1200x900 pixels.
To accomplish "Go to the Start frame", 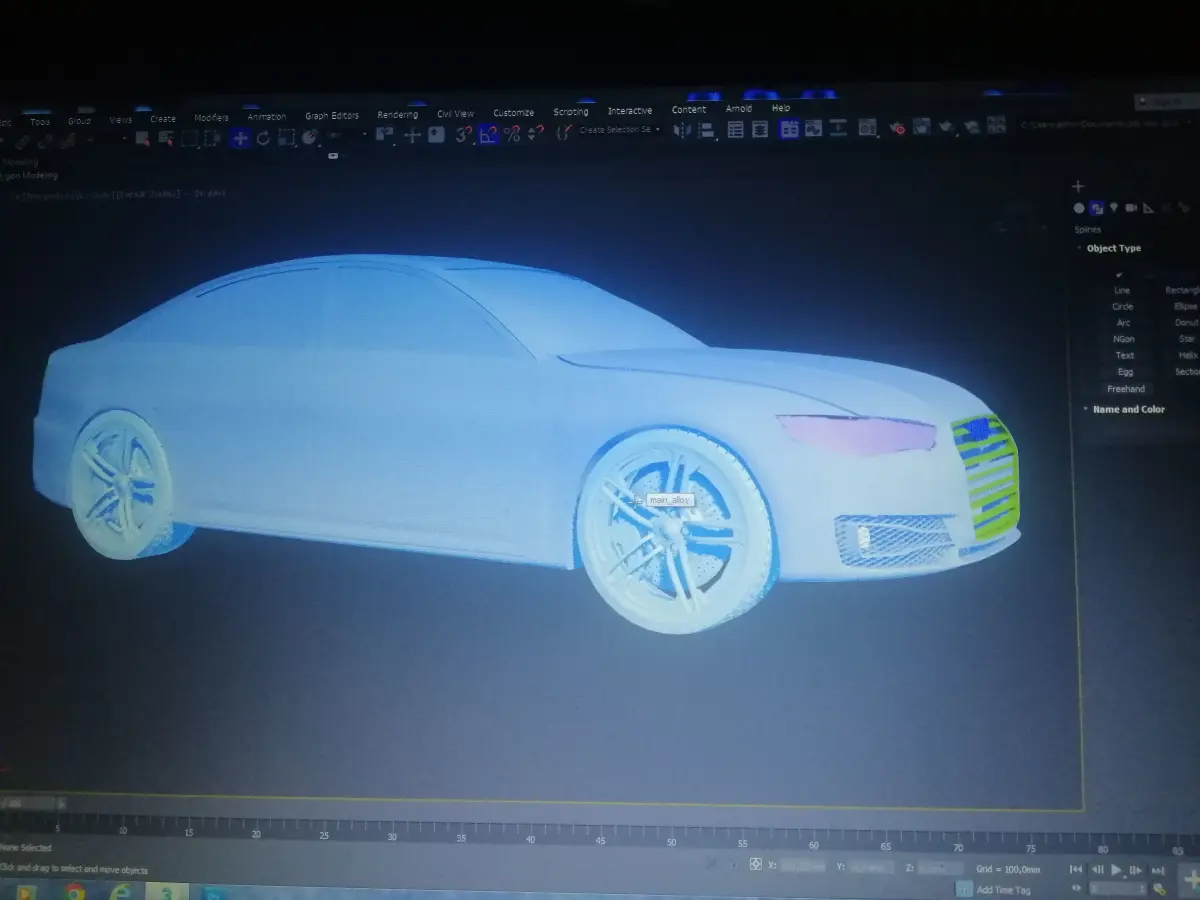I will pyautogui.click(x=1076, y=870).
